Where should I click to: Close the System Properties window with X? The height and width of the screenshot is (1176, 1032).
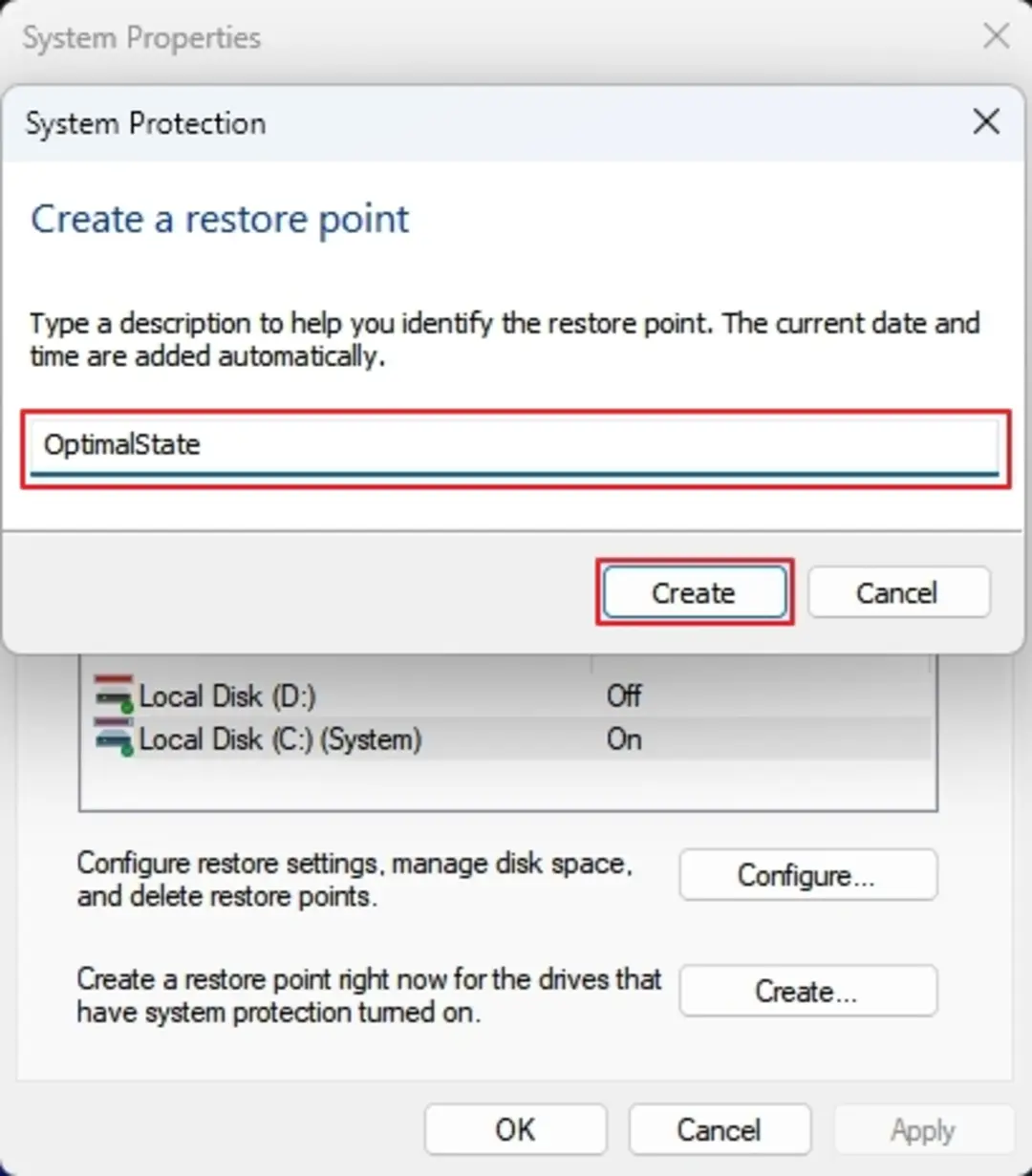996,37
